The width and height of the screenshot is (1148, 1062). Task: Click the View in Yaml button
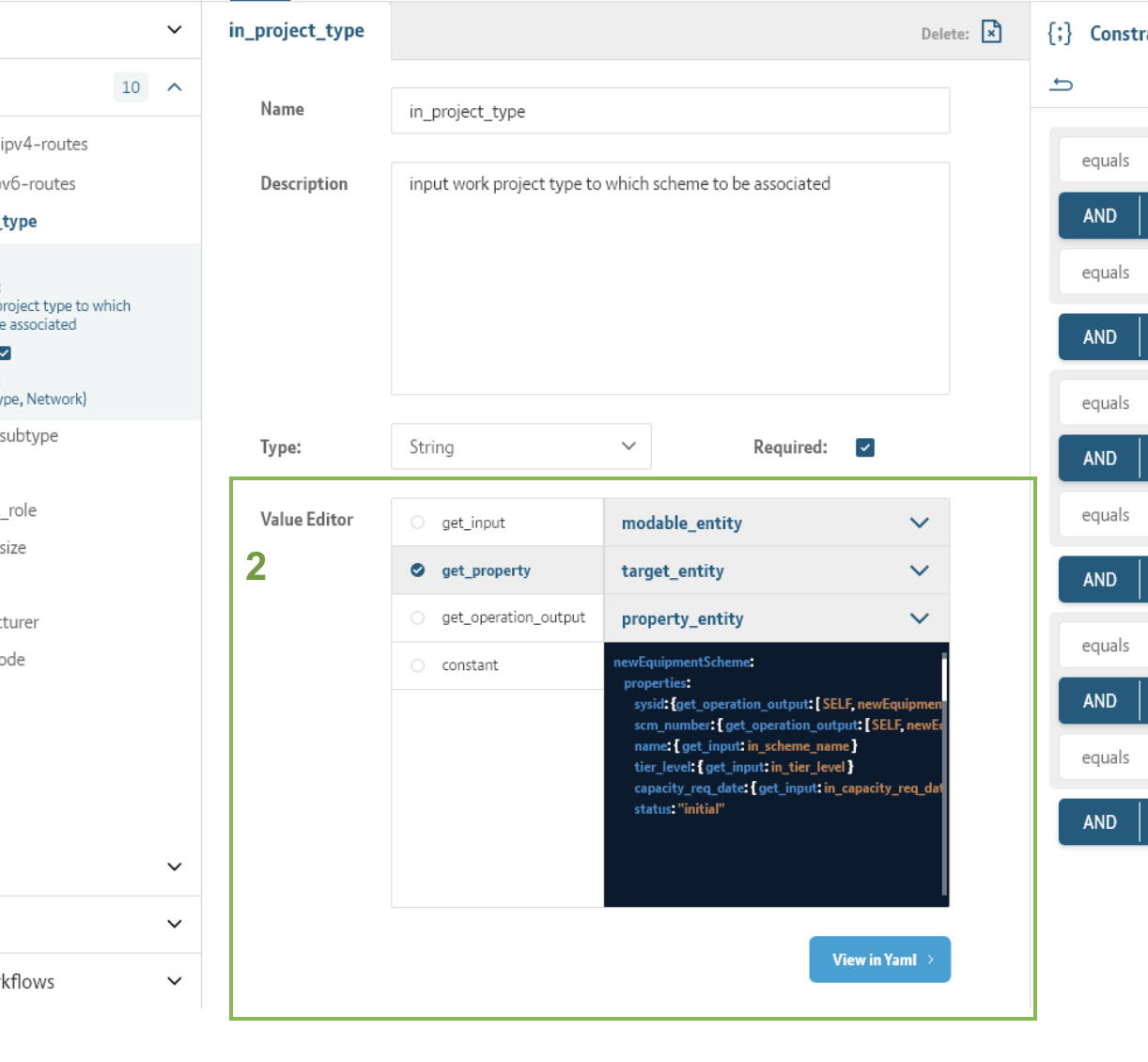(x=879, y=960)
